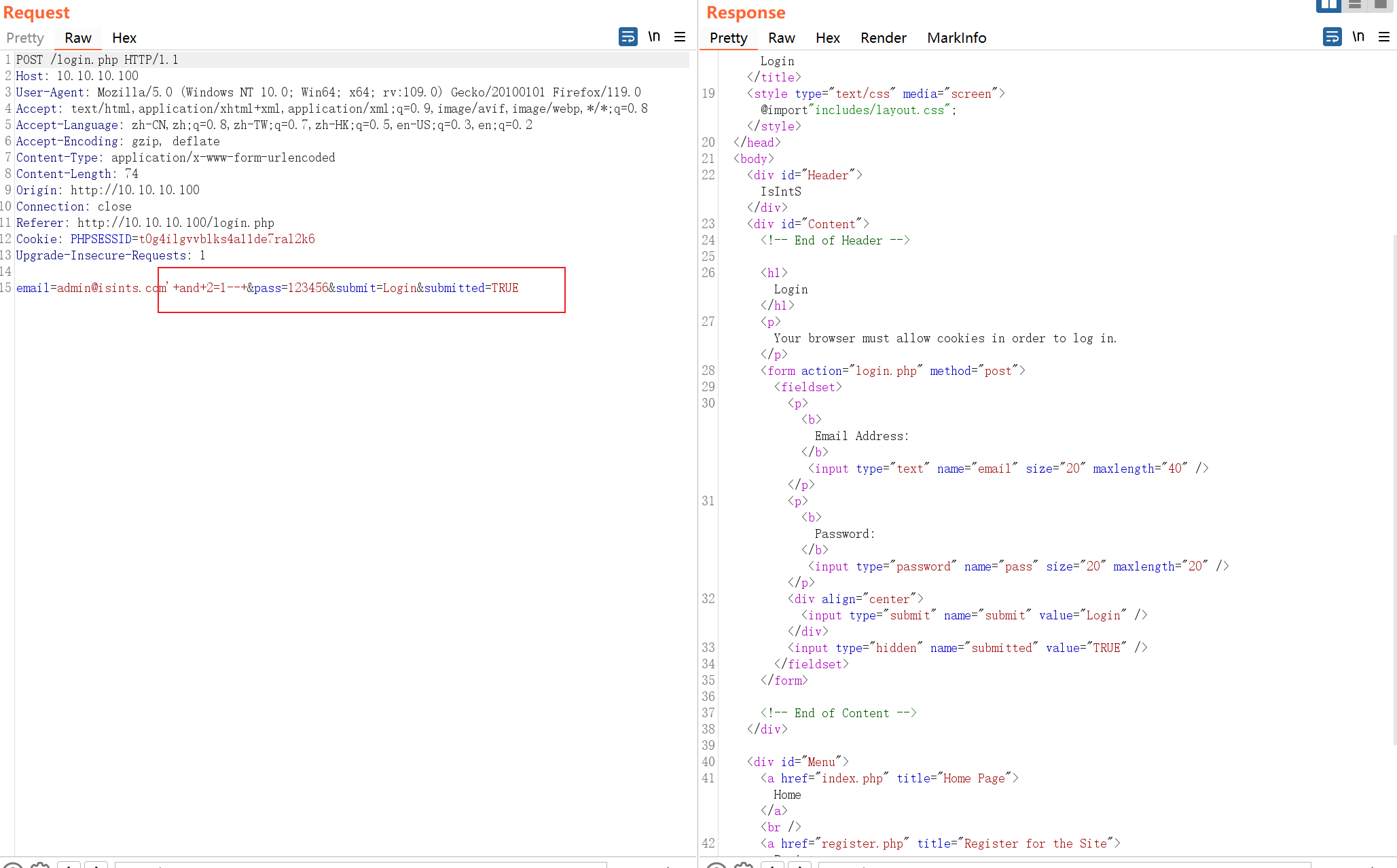Screen dimensions: 1397x868
Task: Open the Request Hex tab
Action: tap(124, 38)
